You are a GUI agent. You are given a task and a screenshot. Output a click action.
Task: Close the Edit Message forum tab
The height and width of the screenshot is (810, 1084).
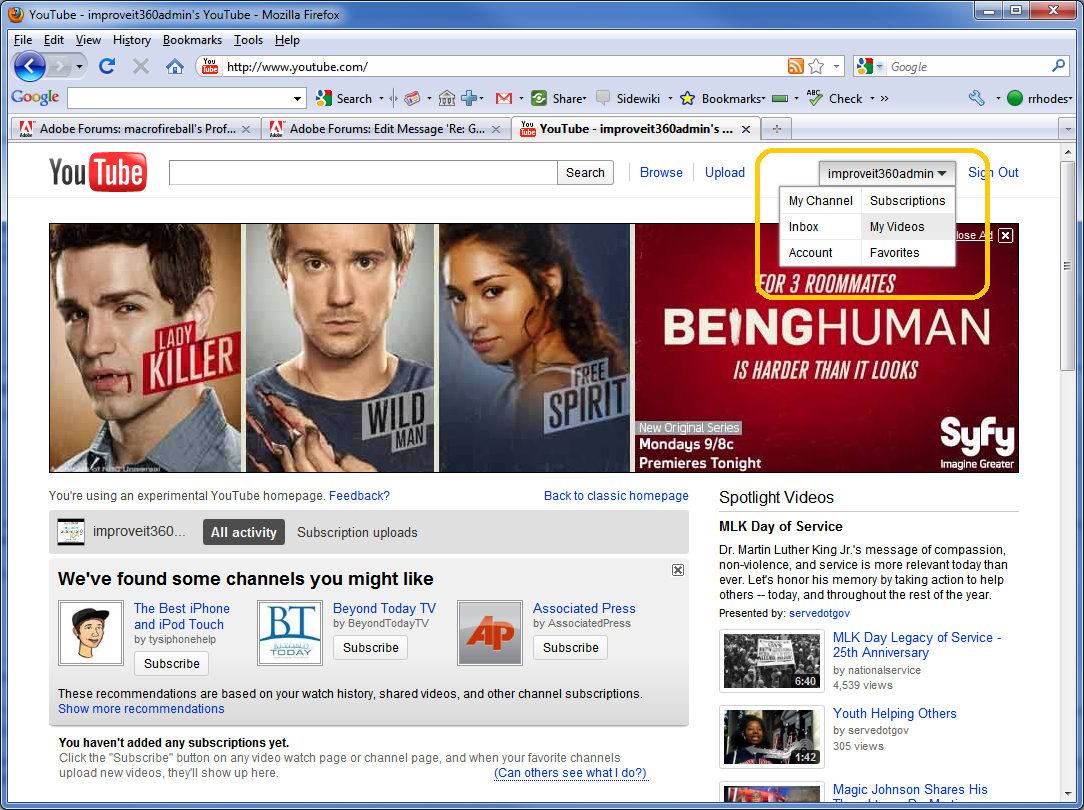tap(496, 129)
